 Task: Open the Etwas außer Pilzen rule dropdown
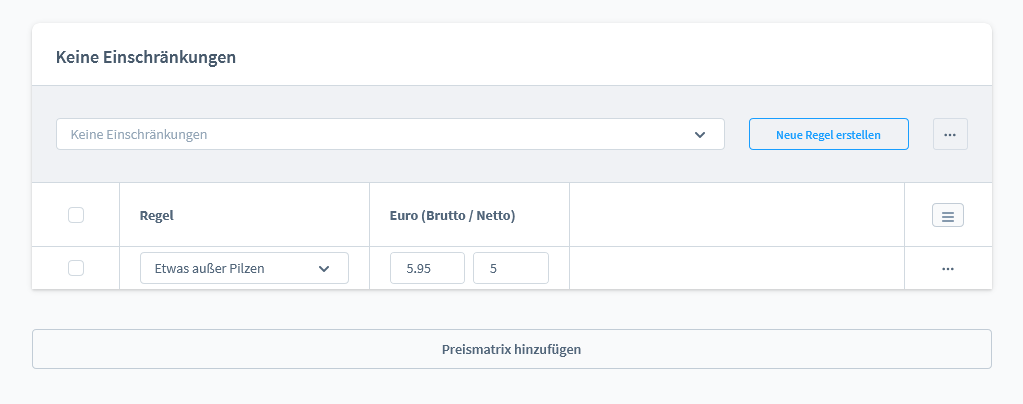click(x=244, y=268)
